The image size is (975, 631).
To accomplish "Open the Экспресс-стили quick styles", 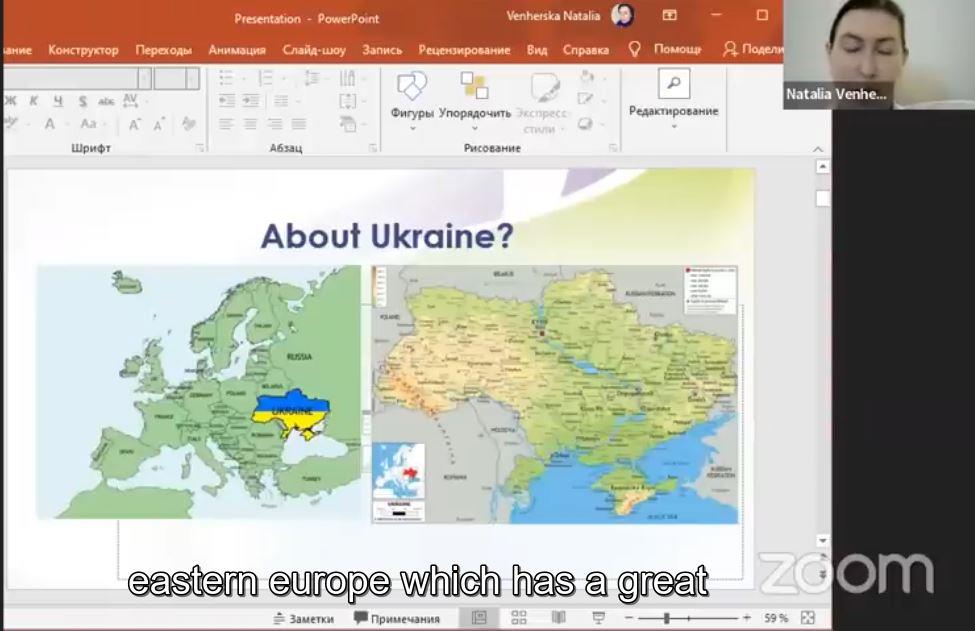I will coord(542,102).
